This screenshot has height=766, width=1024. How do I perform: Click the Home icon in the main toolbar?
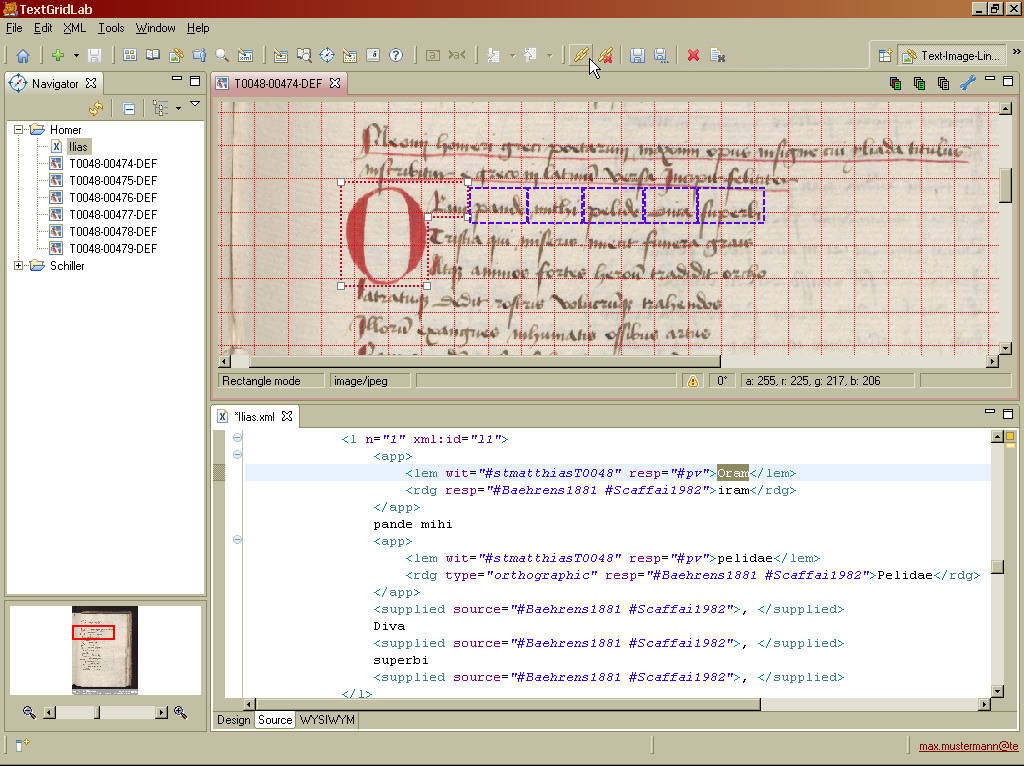point(22,56)
